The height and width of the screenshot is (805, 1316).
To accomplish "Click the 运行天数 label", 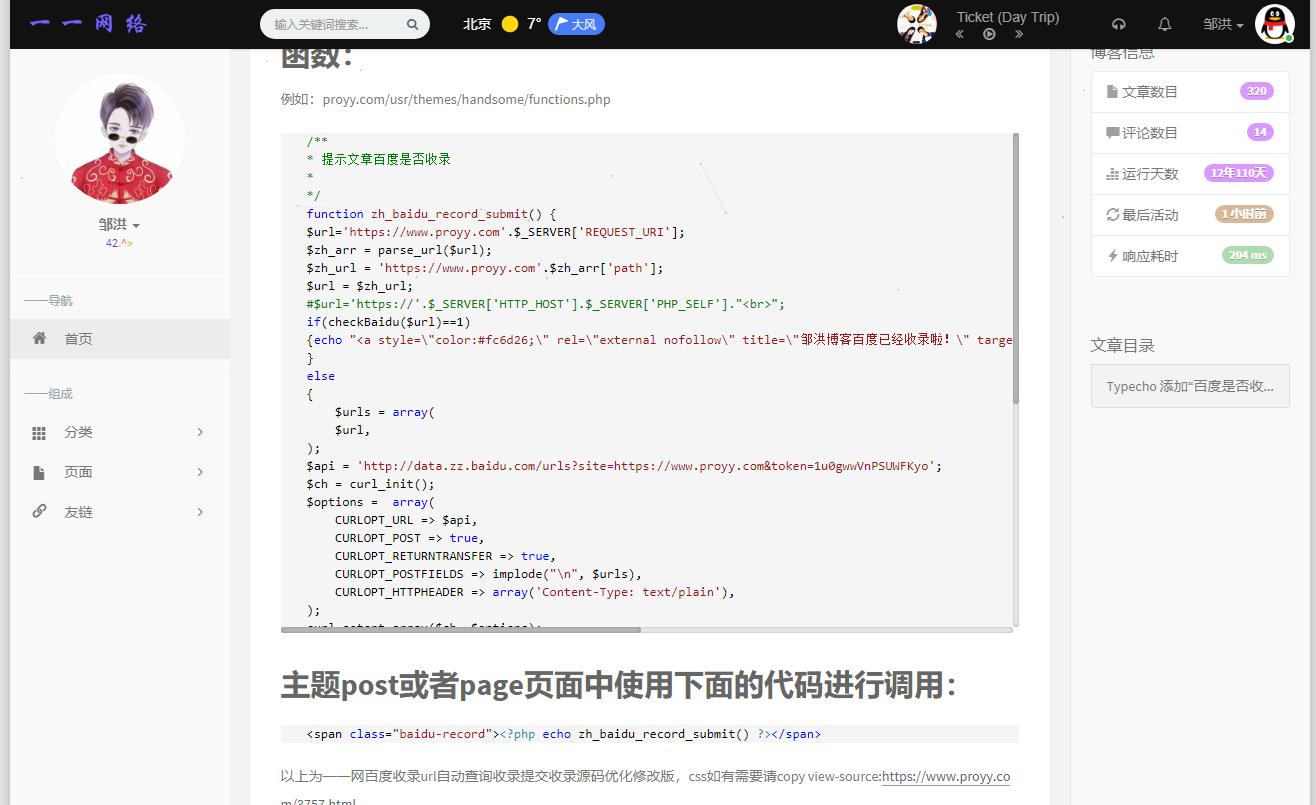I will [1150, 173].
